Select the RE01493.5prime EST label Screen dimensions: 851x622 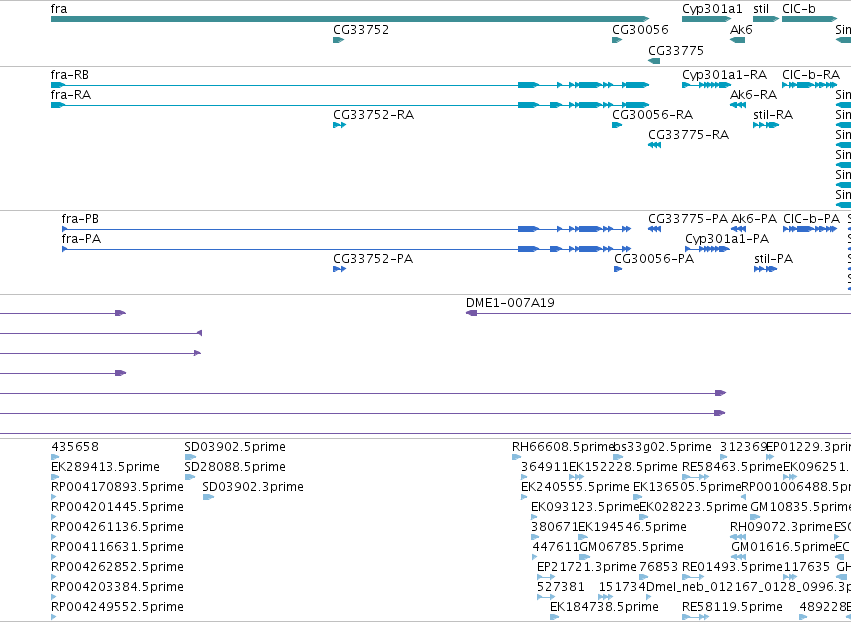(732, 568)
